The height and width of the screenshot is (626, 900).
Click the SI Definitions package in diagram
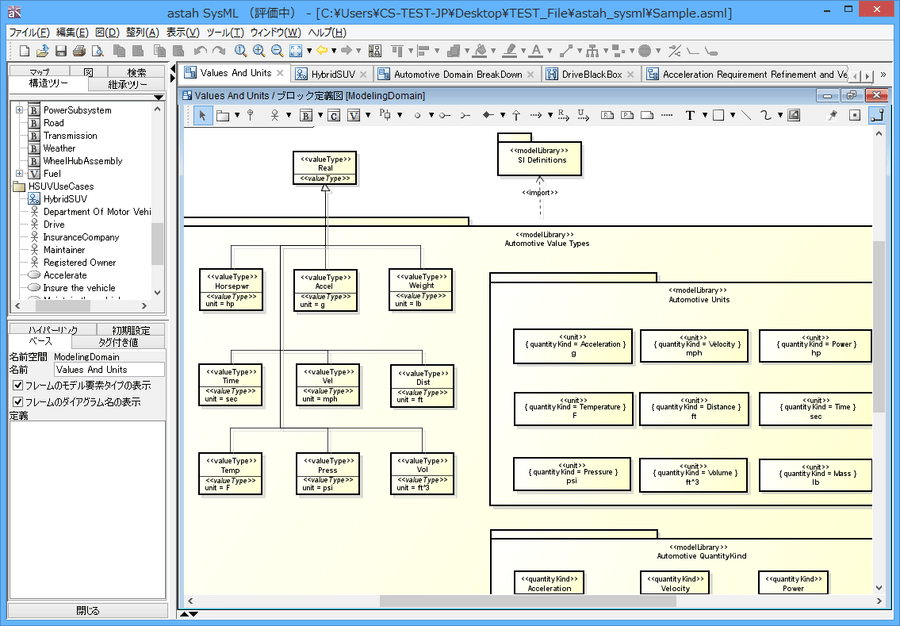(x=540, y=155)
